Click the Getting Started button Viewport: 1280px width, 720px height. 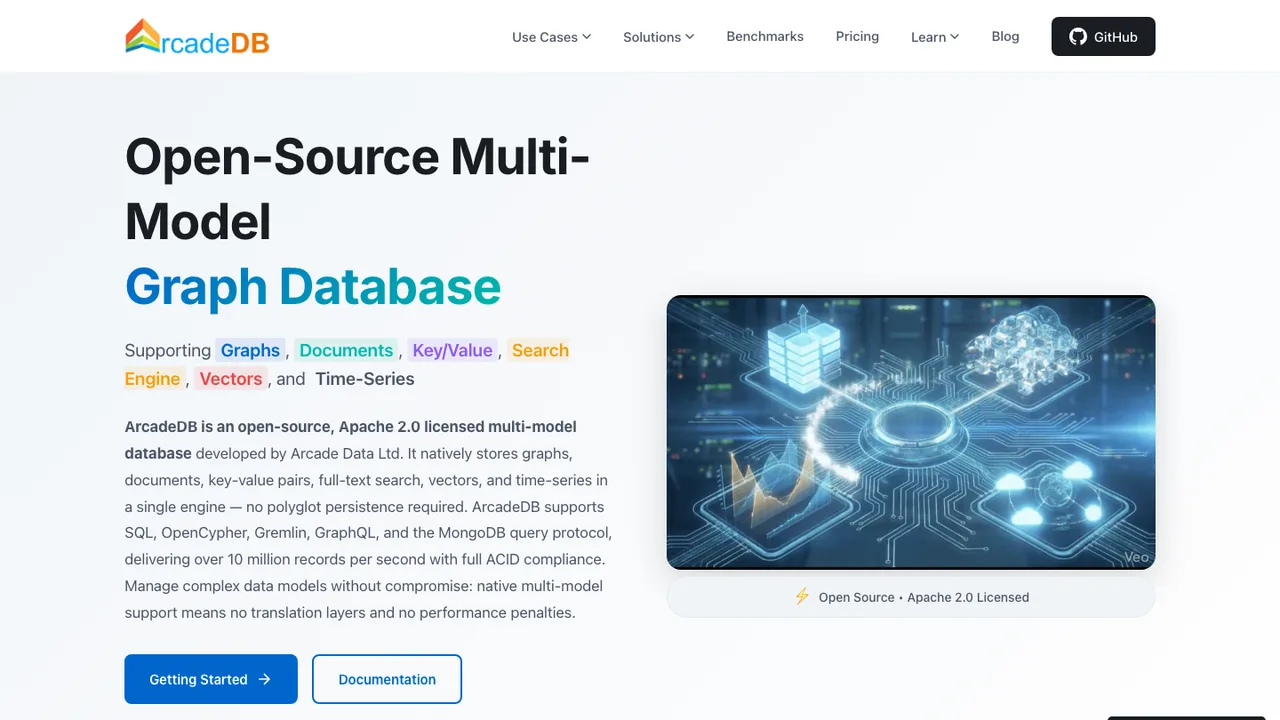point(211,679)
